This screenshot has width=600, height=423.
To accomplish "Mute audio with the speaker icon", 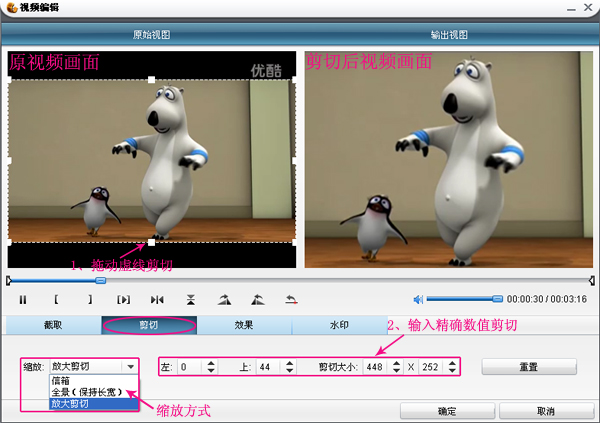I will (420, 299).
